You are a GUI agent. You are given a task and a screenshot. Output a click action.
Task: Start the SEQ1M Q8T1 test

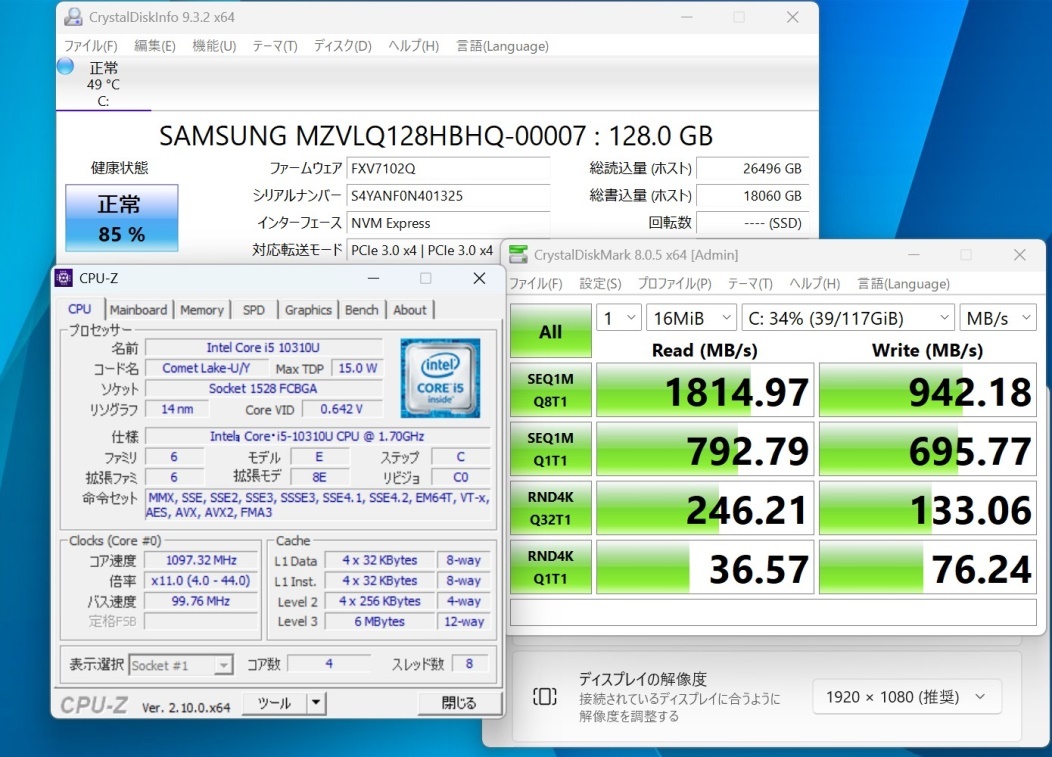pos(551,390)
